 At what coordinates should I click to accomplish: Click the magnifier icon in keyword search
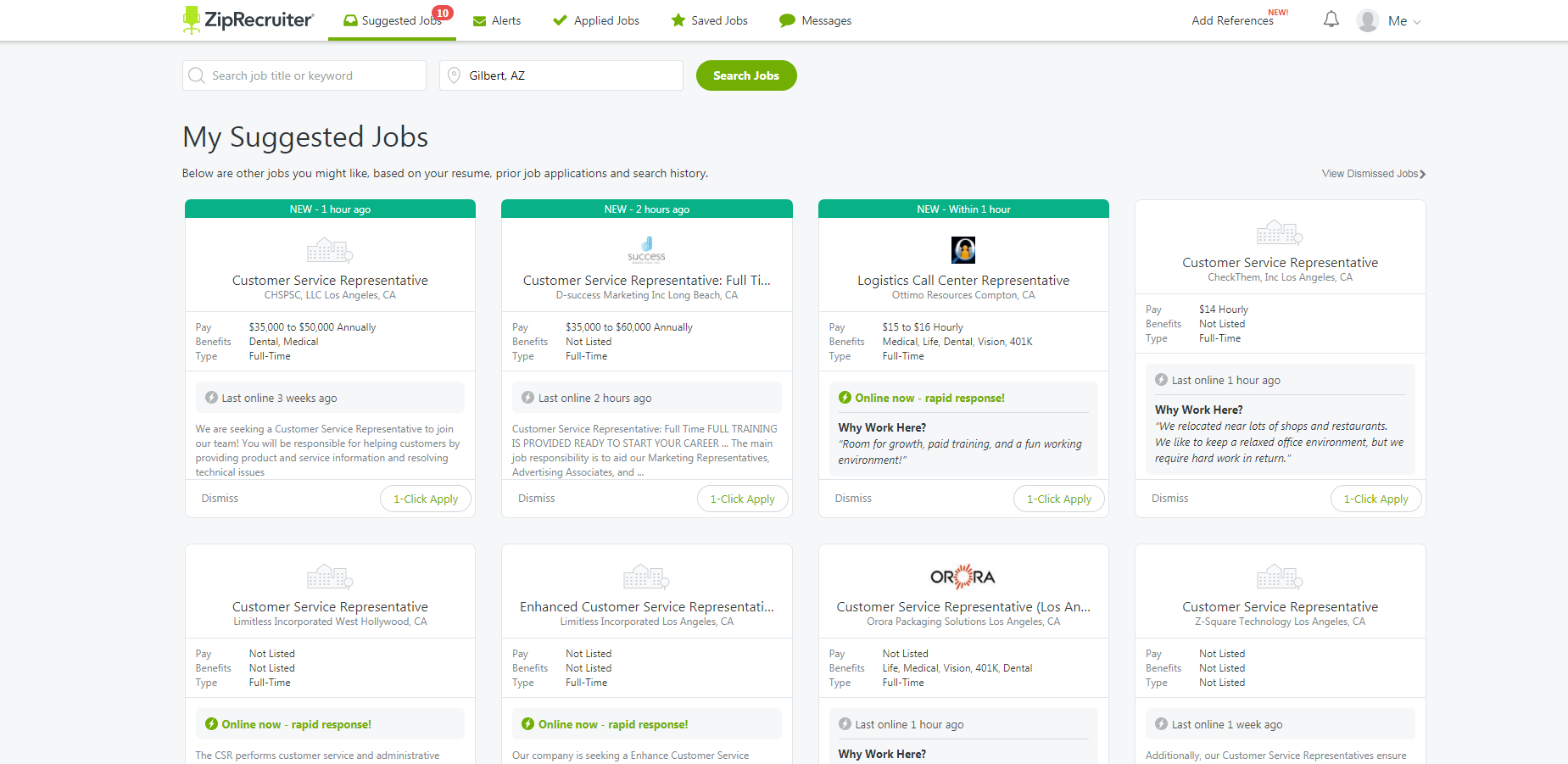click(197, 75)
